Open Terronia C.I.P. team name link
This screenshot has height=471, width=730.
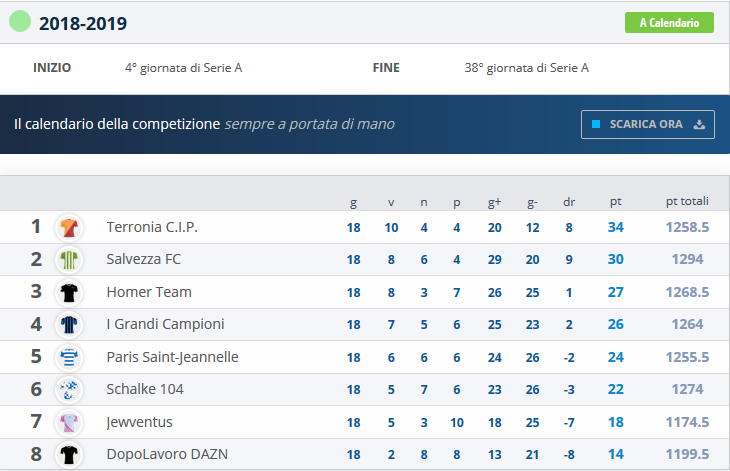pyautogui.click(x=152, y=228)
